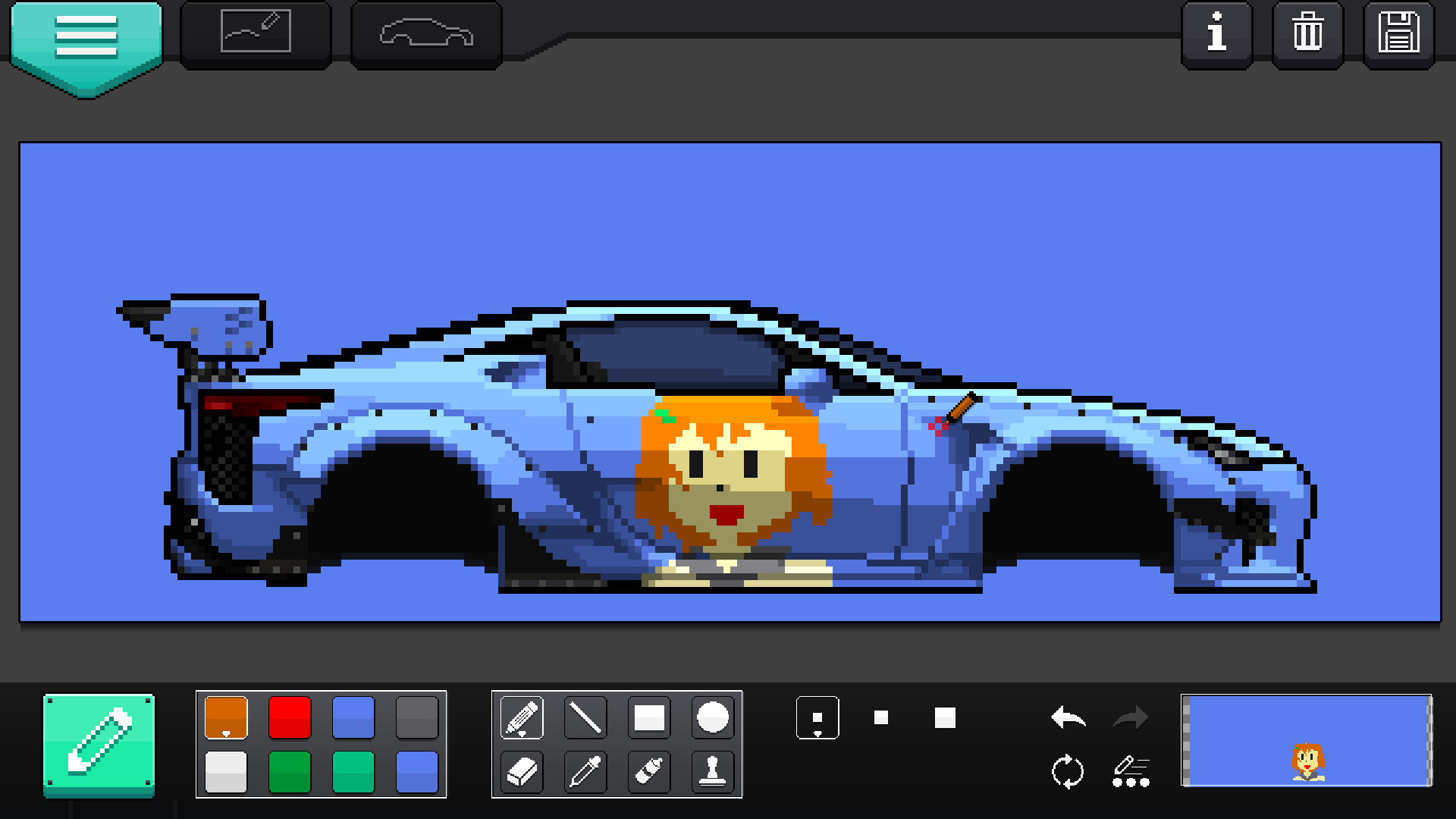Select the spray paint fill tool
The height and width of the screenshot is (819, 1456).
(649, 772)
